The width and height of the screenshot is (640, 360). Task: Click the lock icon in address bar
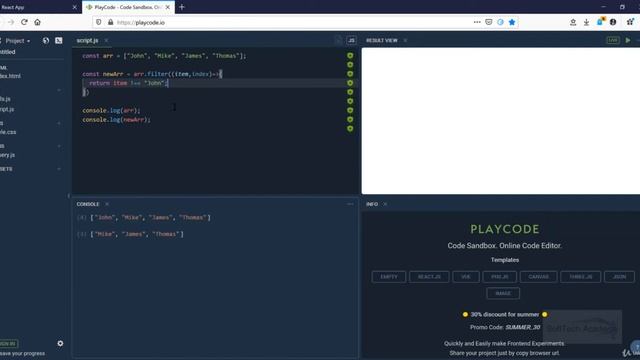pyautogui.click(x=110, y=22)
